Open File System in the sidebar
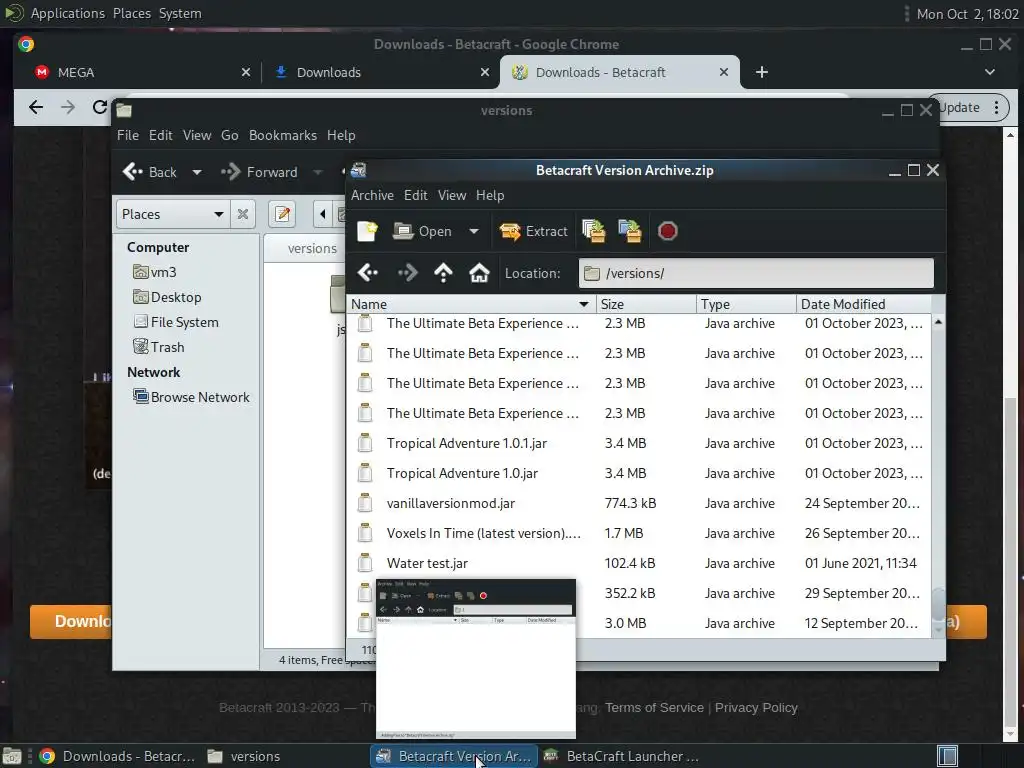This screenshot has width=1024, height=768. point(176,322)
